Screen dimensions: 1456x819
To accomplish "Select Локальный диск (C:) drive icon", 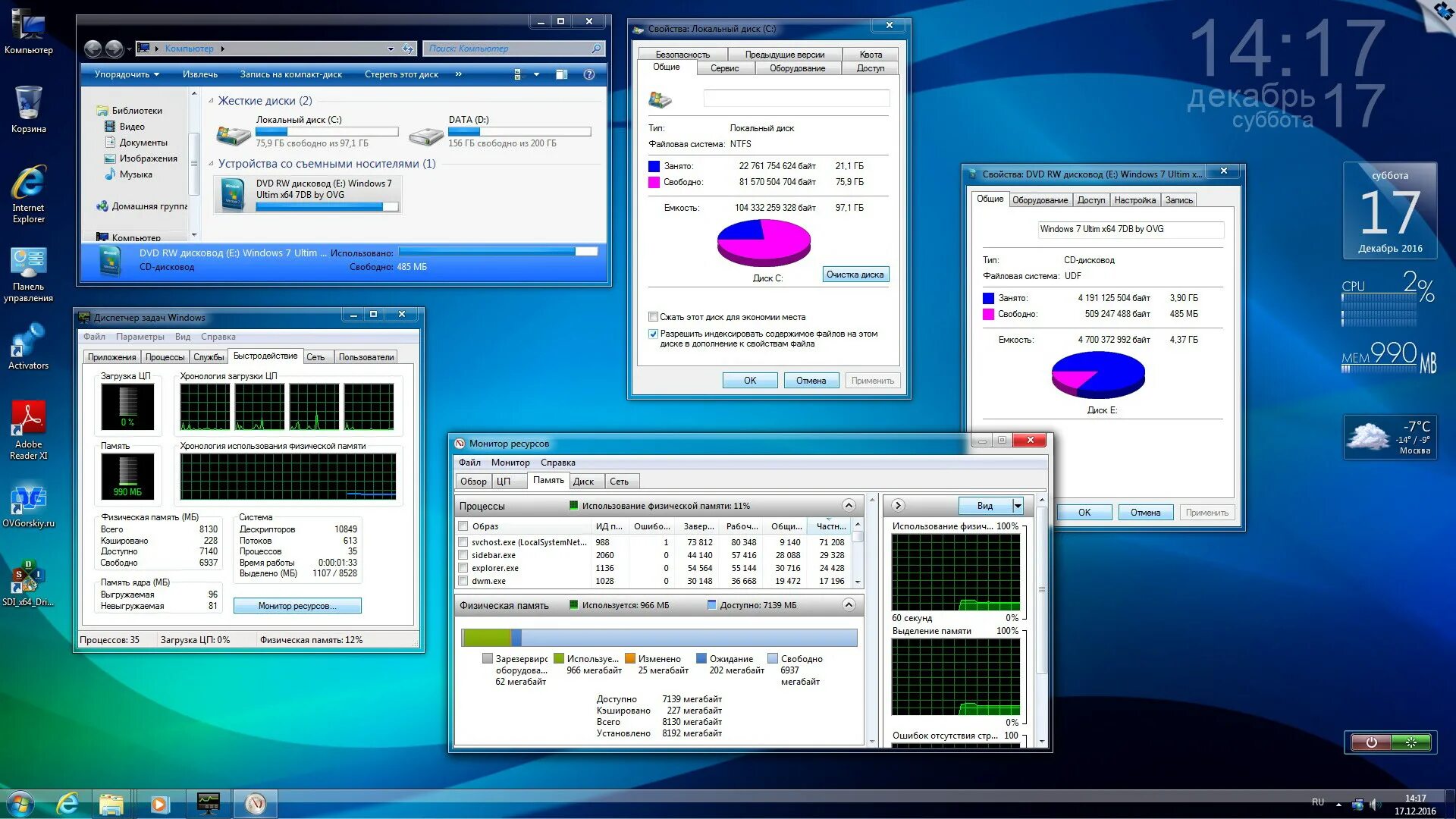I will click(234, 135).
